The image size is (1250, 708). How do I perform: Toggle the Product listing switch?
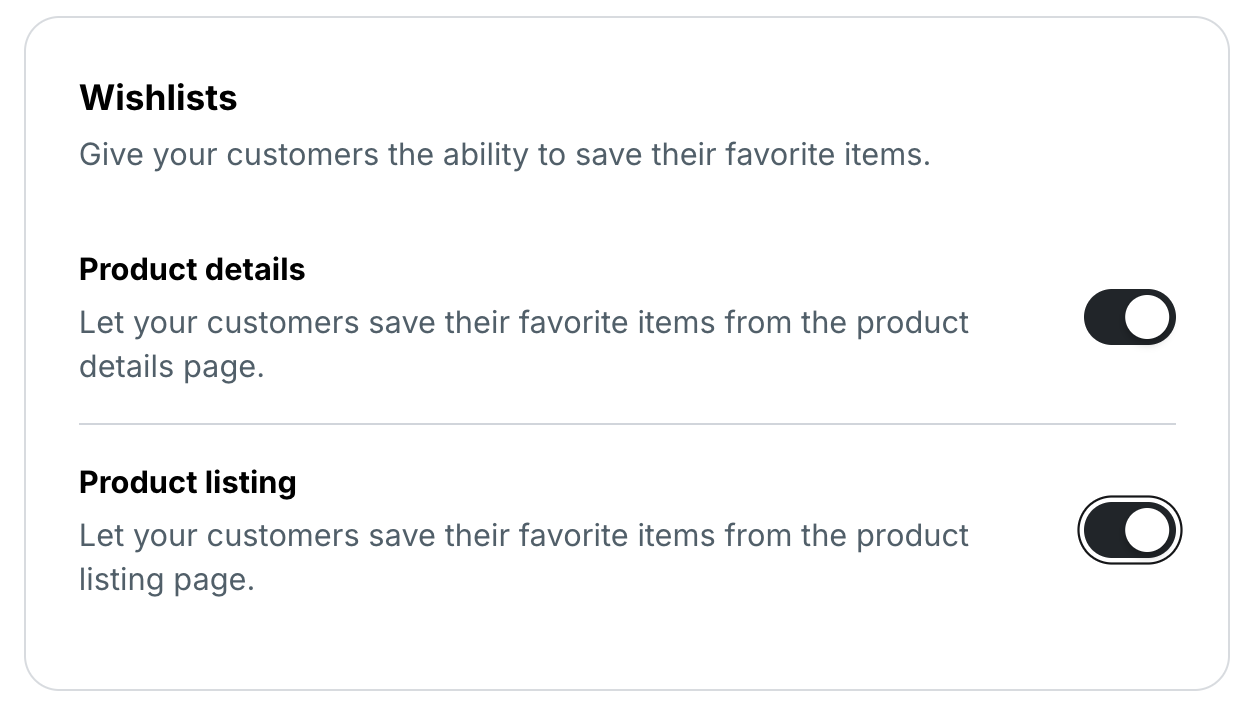(x=1129, y=530)
